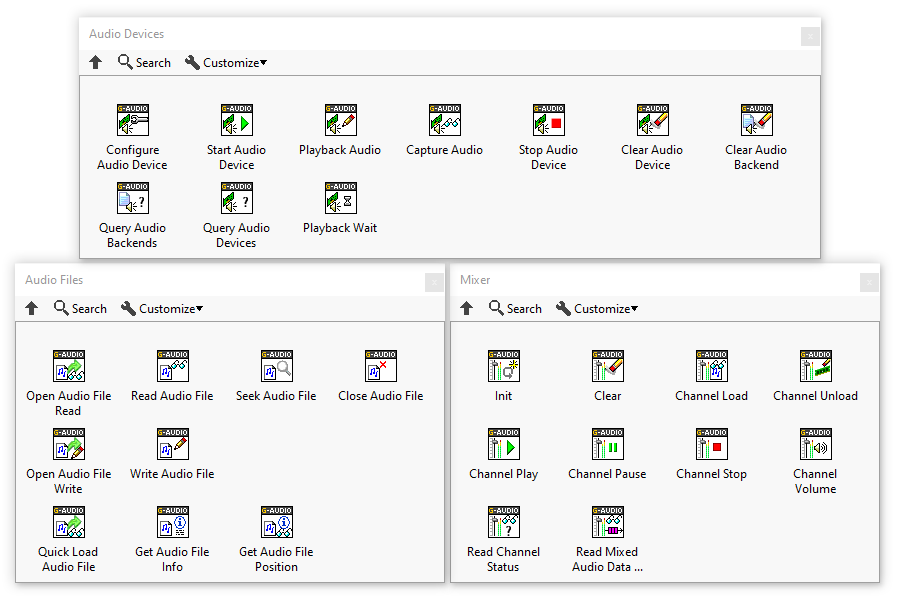Image resolution: width=897 pixels, height=598 pixels.
Task: Click Search in the Audio Devices palette
Action: click(144, 62)
